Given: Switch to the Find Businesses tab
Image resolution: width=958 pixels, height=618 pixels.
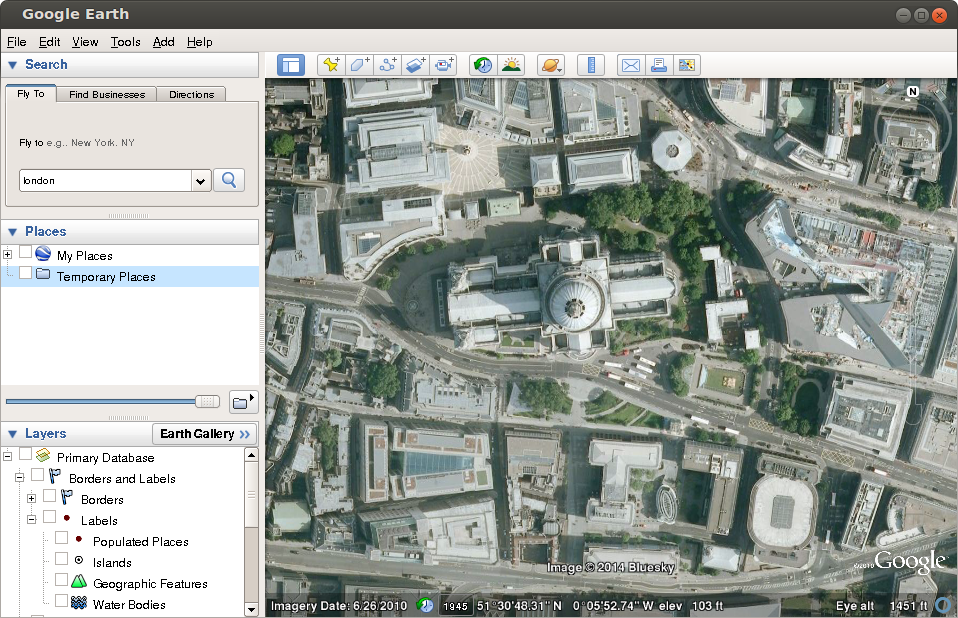Looking at the screenshot, I should point(107,94).
